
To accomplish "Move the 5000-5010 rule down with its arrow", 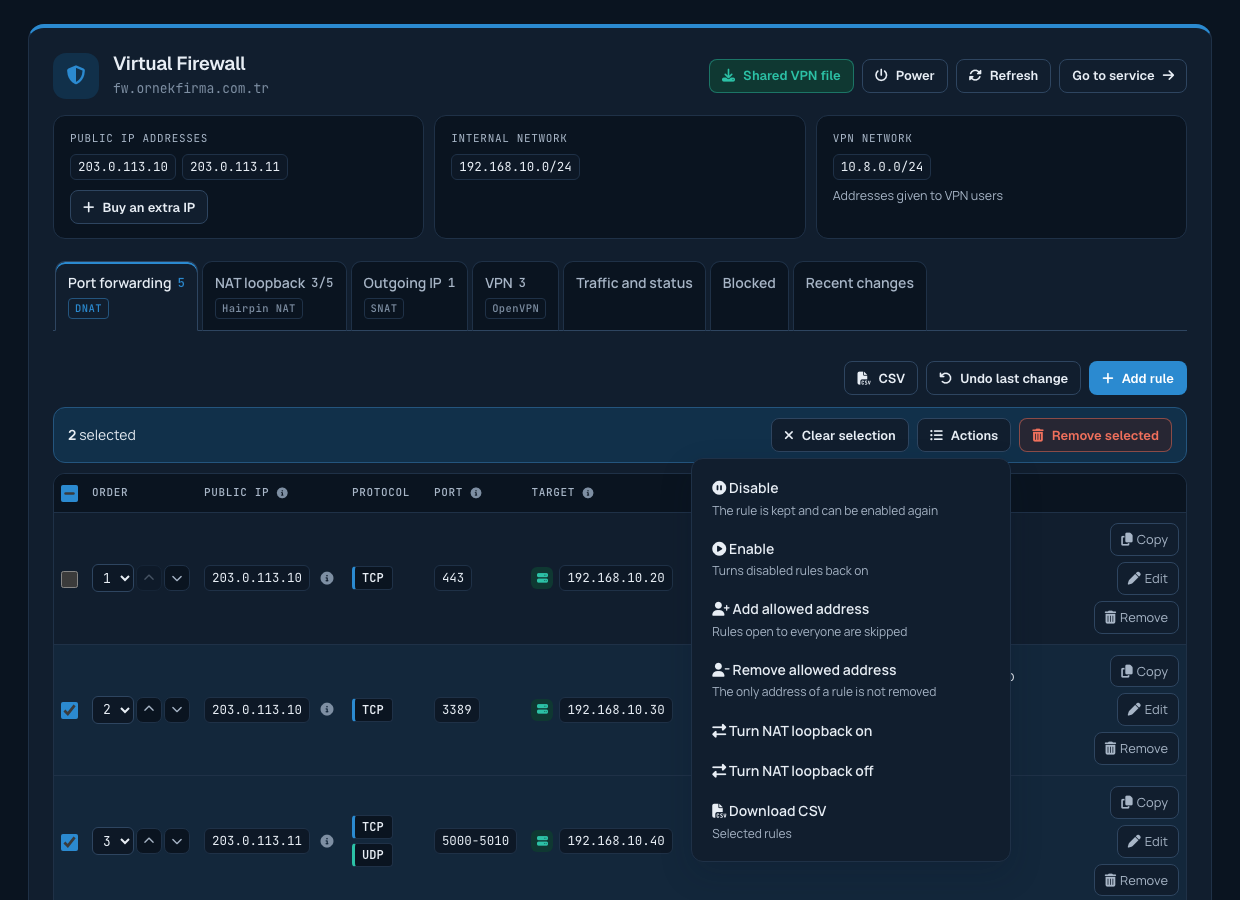I will pyautogui.click(x=177, y=841).
